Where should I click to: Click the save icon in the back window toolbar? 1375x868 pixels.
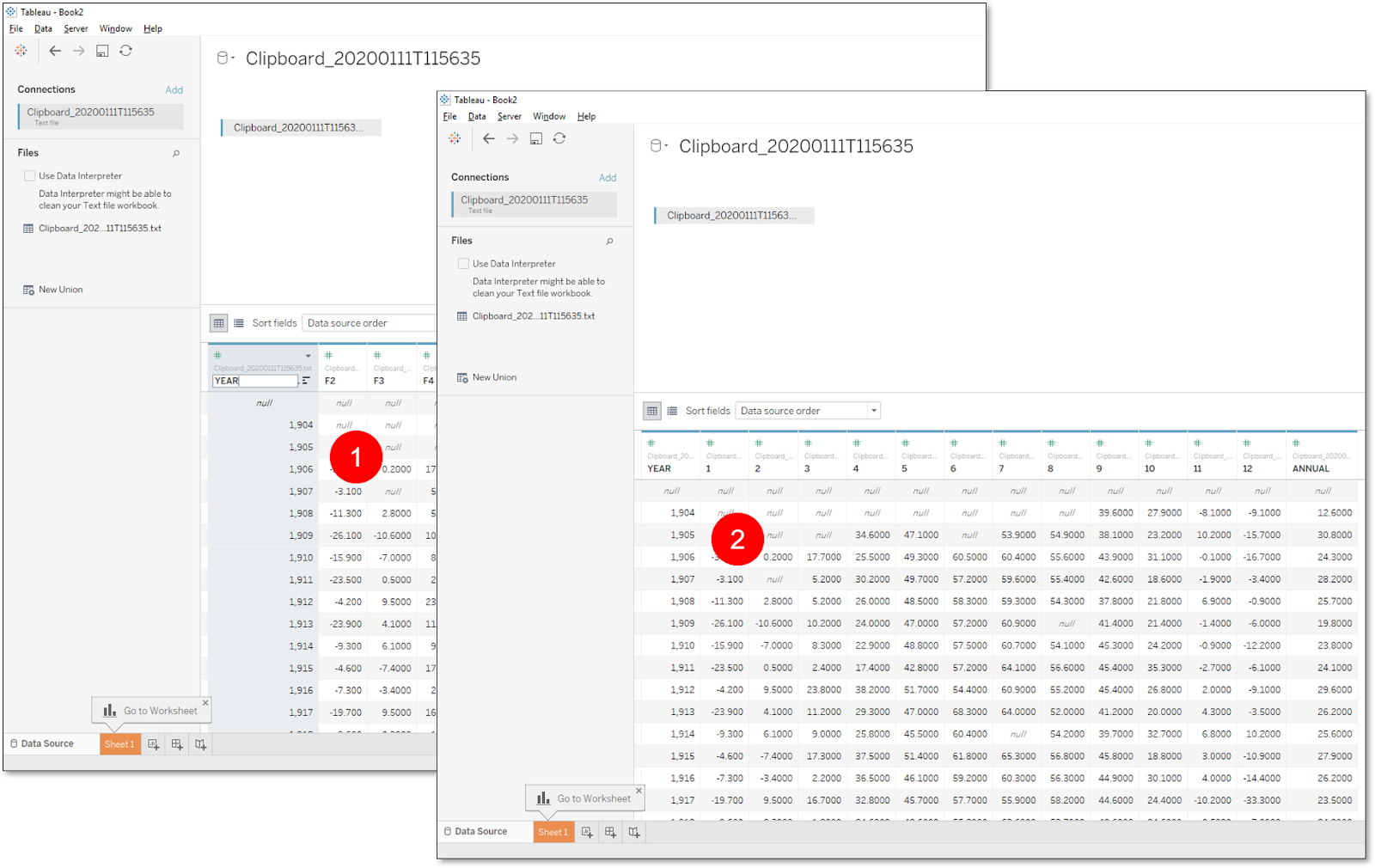[x=102, y=51]
